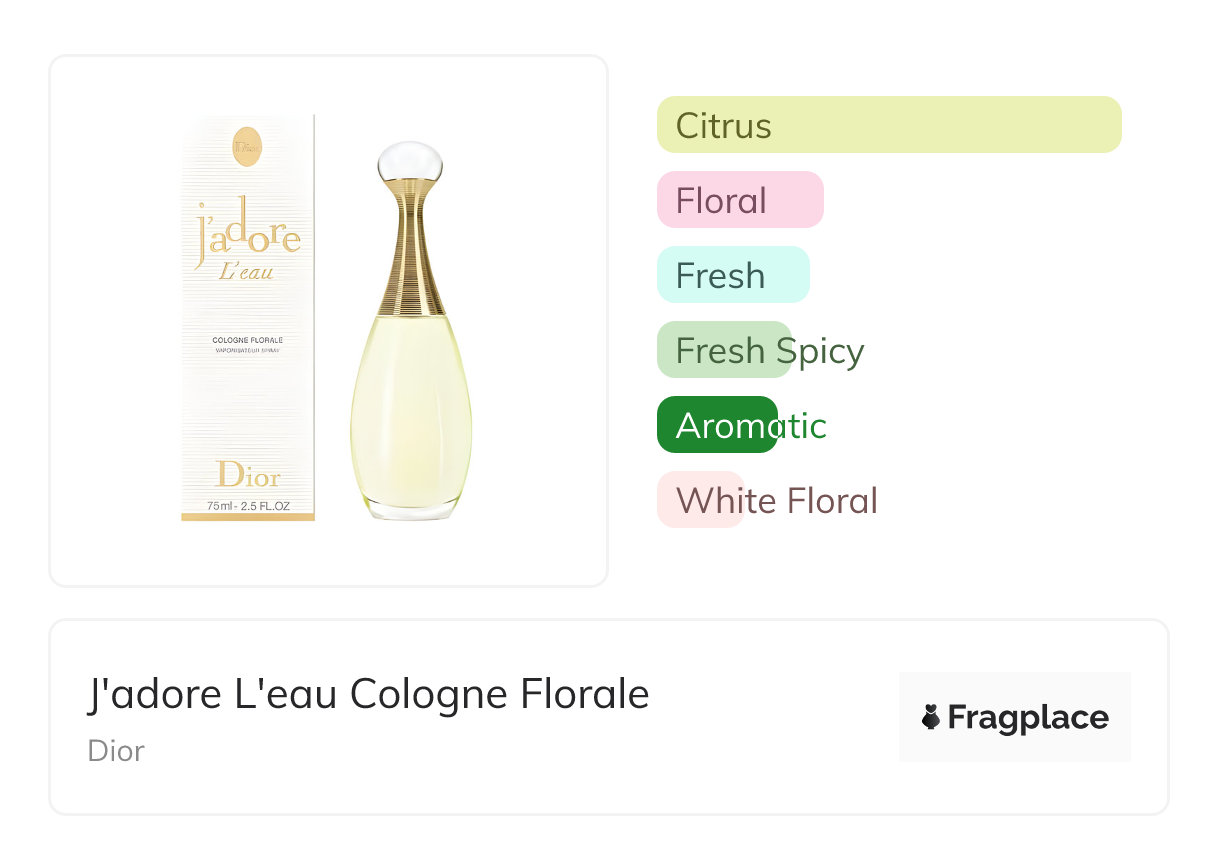
Task: Click the dark green Aromatic accord
Action: 717,425
